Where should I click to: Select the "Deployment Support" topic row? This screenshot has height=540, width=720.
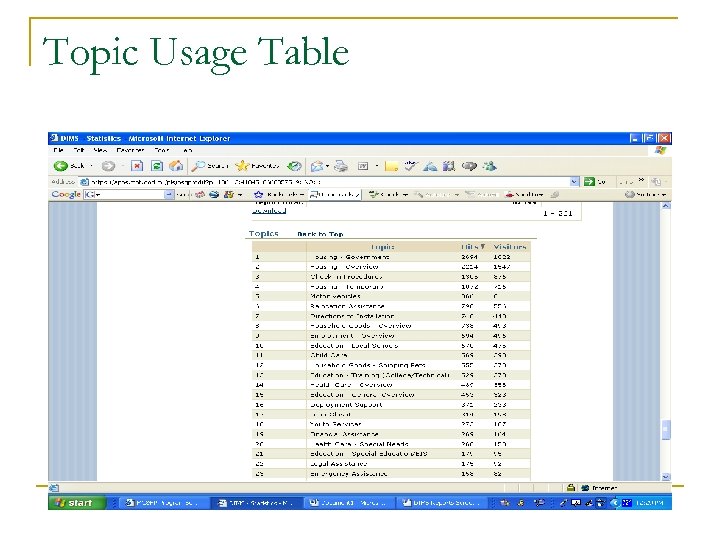click(x=391, y=405)
